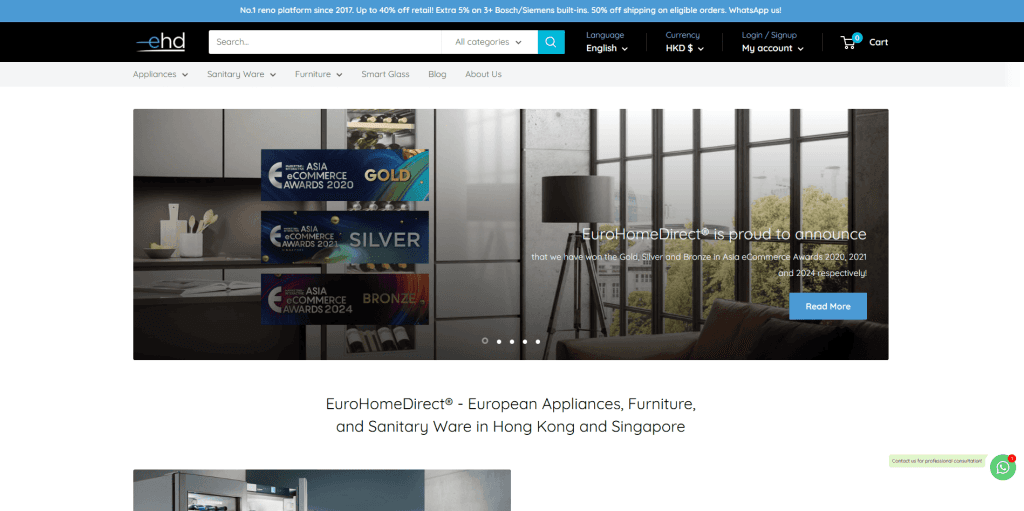Select the fifth carousel slide dot
This screenshot has width=1024, height=511.
coord(538,342)
